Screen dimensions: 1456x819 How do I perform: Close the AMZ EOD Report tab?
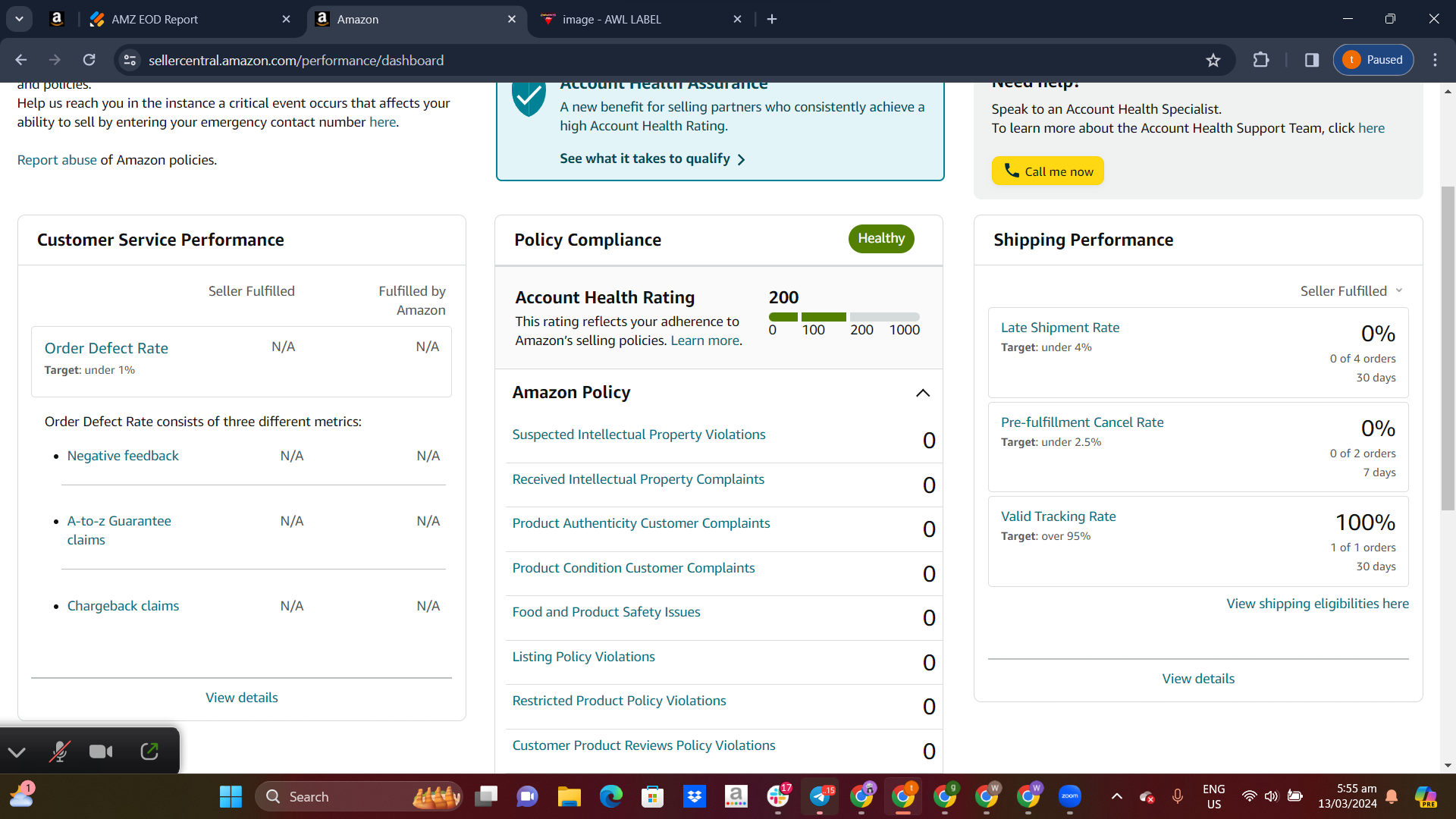[x=286, y=19]
